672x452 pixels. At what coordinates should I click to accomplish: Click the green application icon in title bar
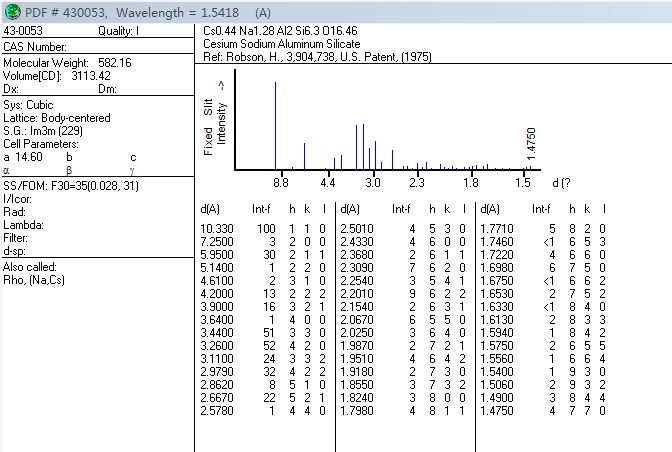(x=13, y=12)
